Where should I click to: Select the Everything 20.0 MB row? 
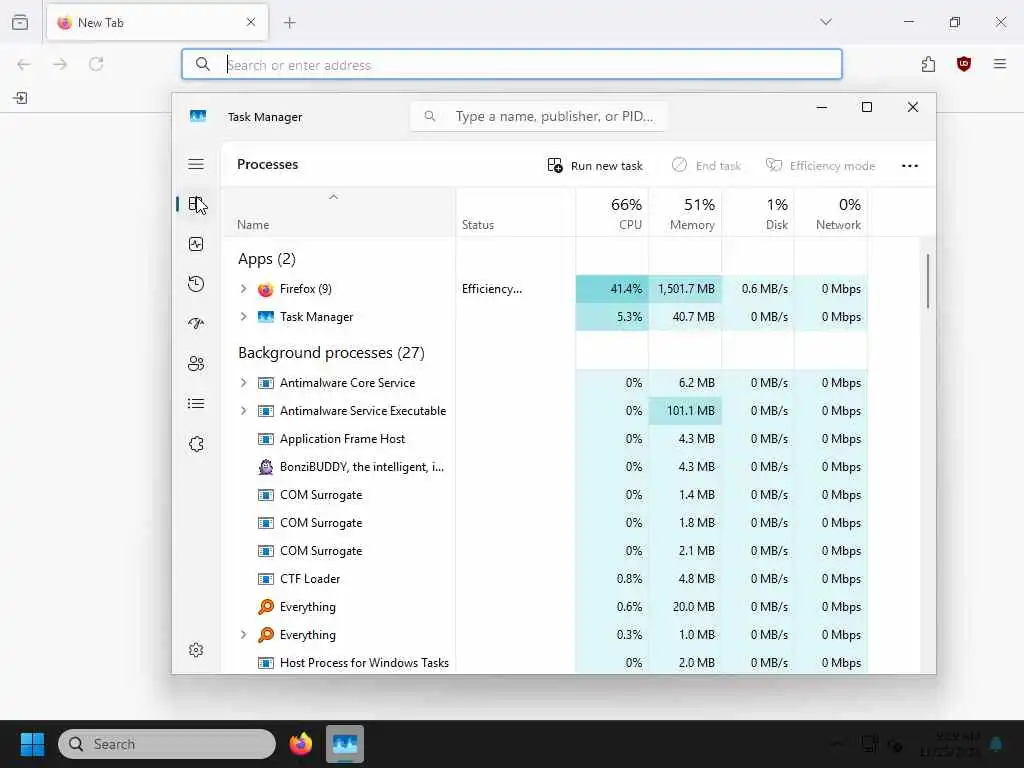[545, 607]
